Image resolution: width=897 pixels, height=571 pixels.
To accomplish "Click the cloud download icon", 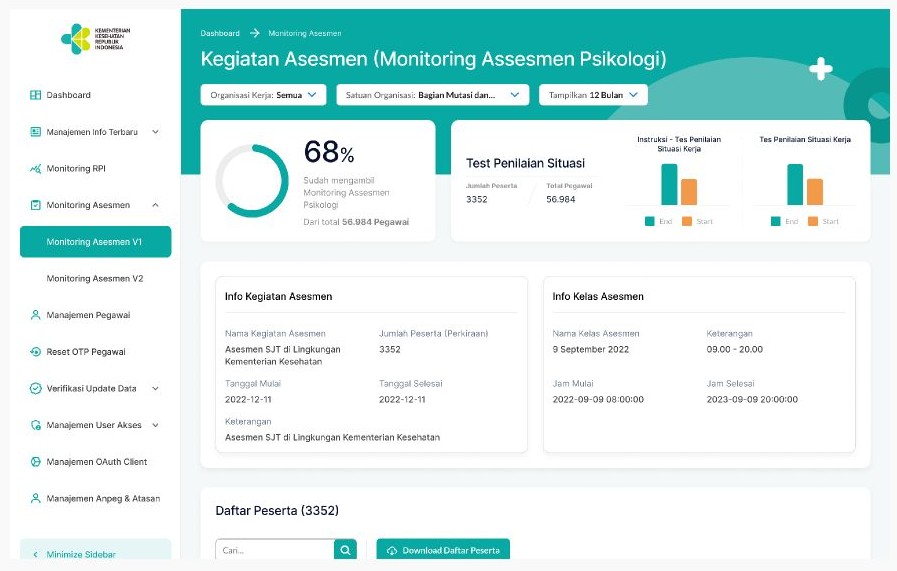I will [x=392, y=550].
